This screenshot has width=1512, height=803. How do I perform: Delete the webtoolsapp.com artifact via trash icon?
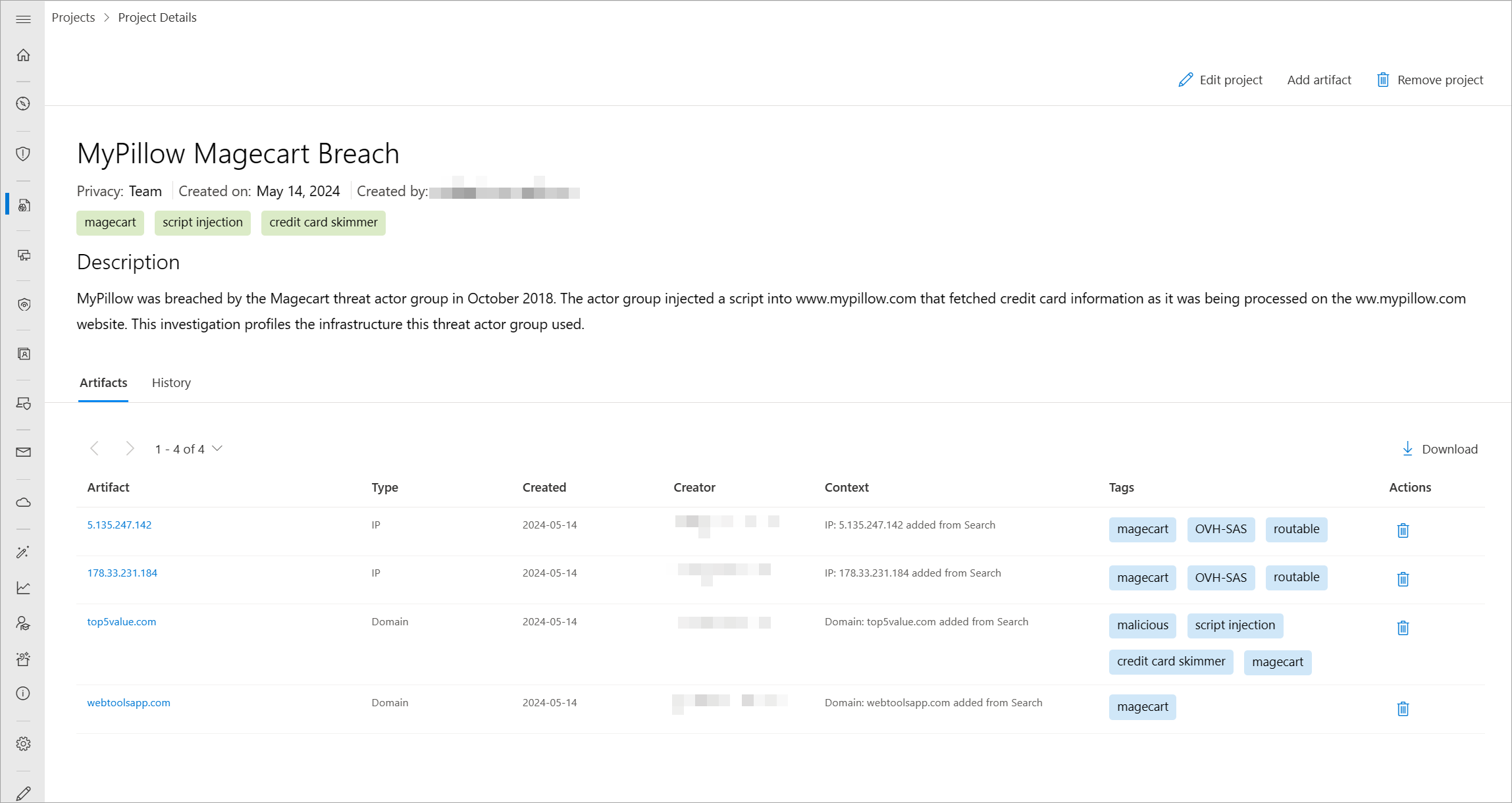coord(1403,709)
